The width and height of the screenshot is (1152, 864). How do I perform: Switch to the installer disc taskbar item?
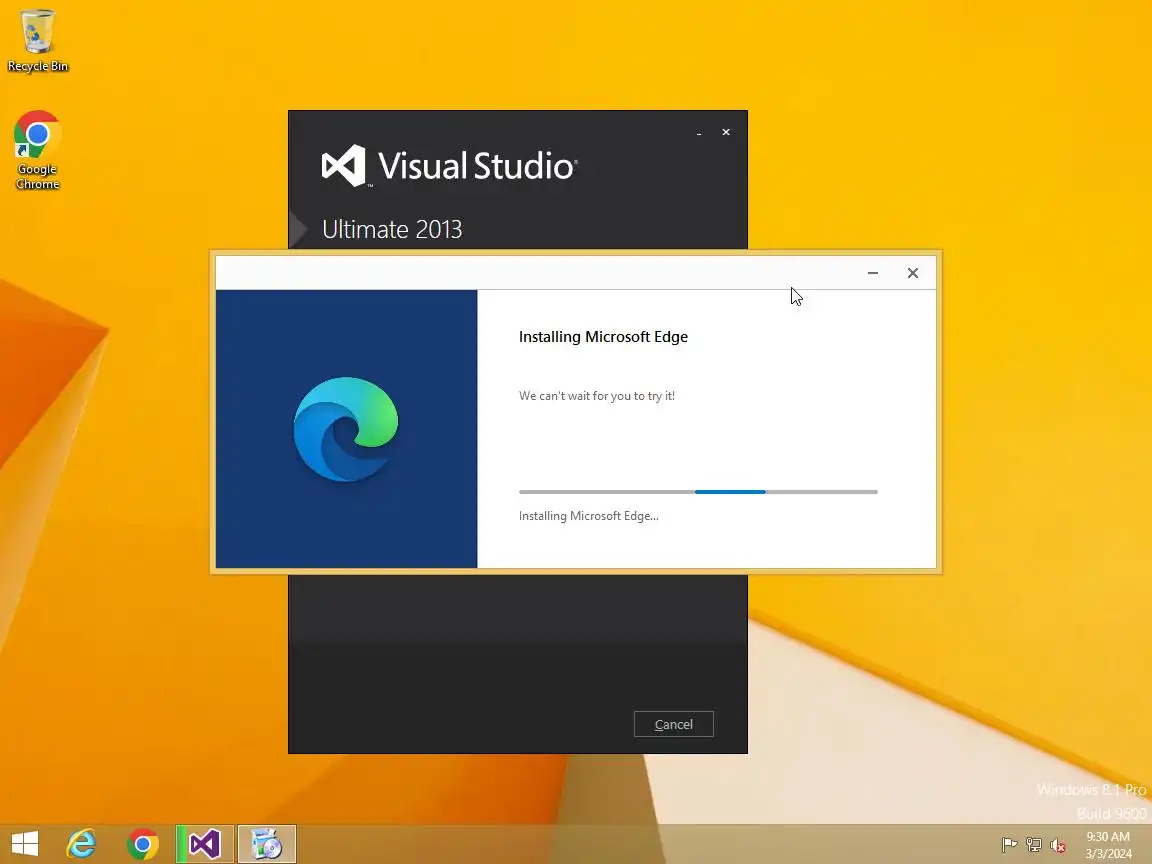(267, 843)
